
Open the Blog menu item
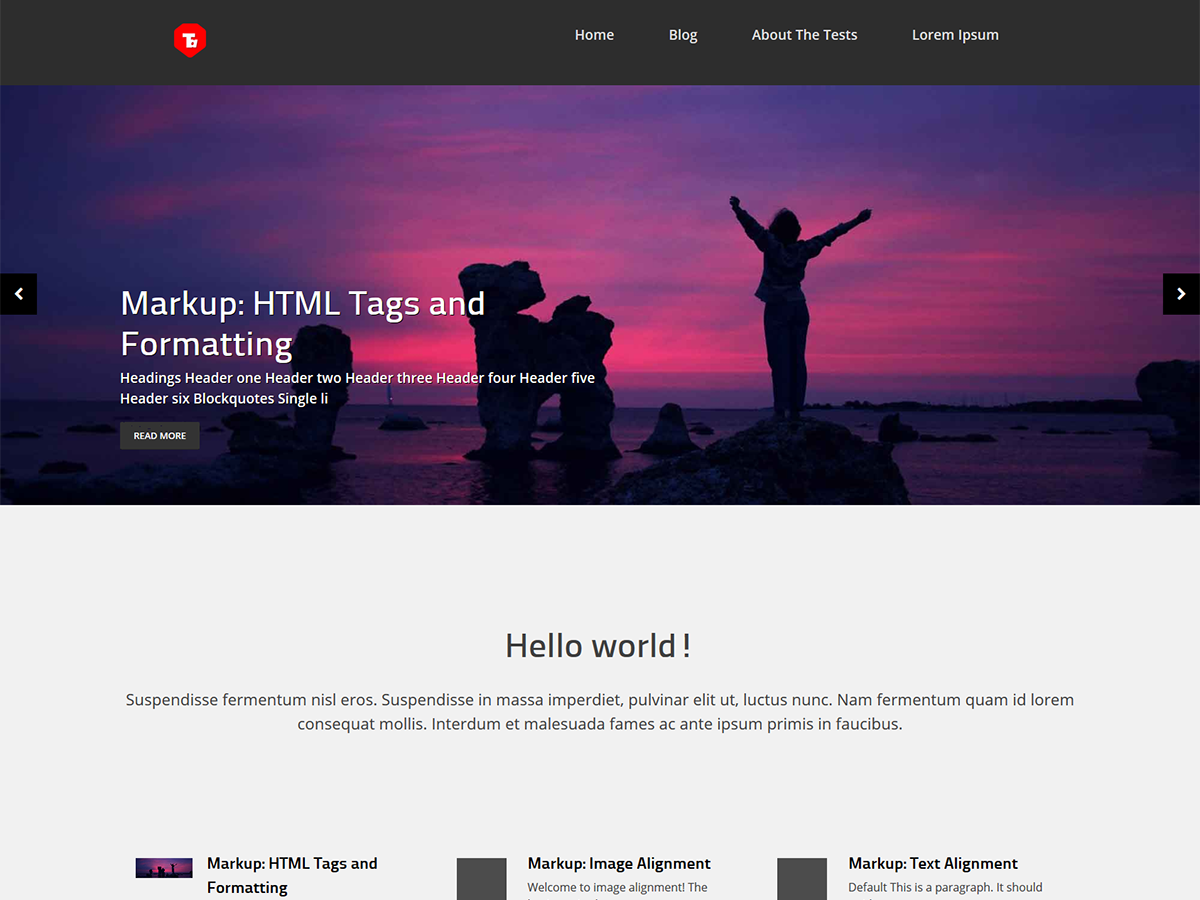click(x=683, y=35)
